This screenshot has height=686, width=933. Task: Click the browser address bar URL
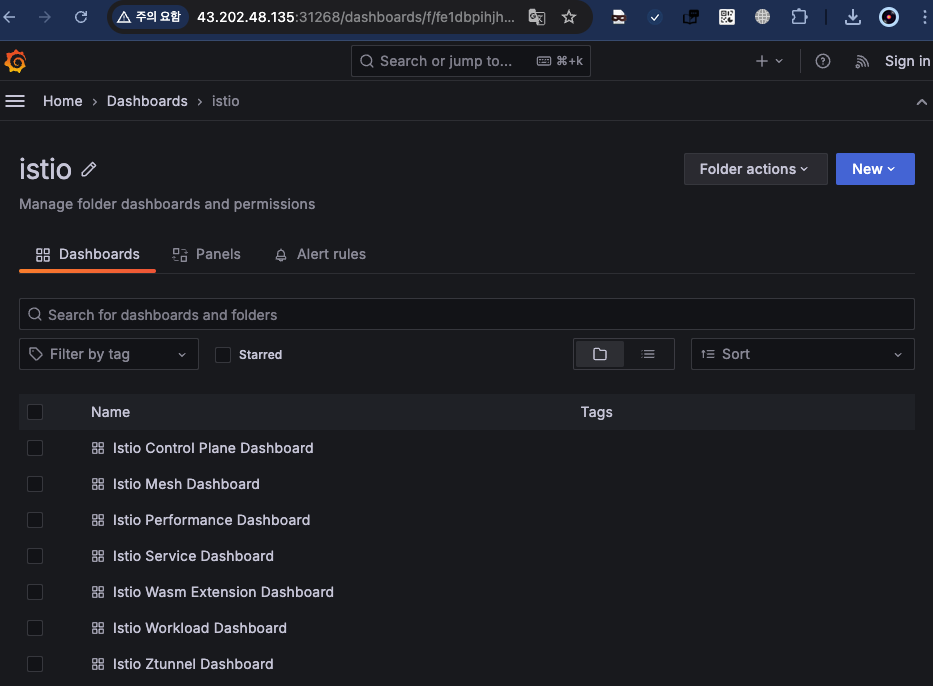[356, 17]
